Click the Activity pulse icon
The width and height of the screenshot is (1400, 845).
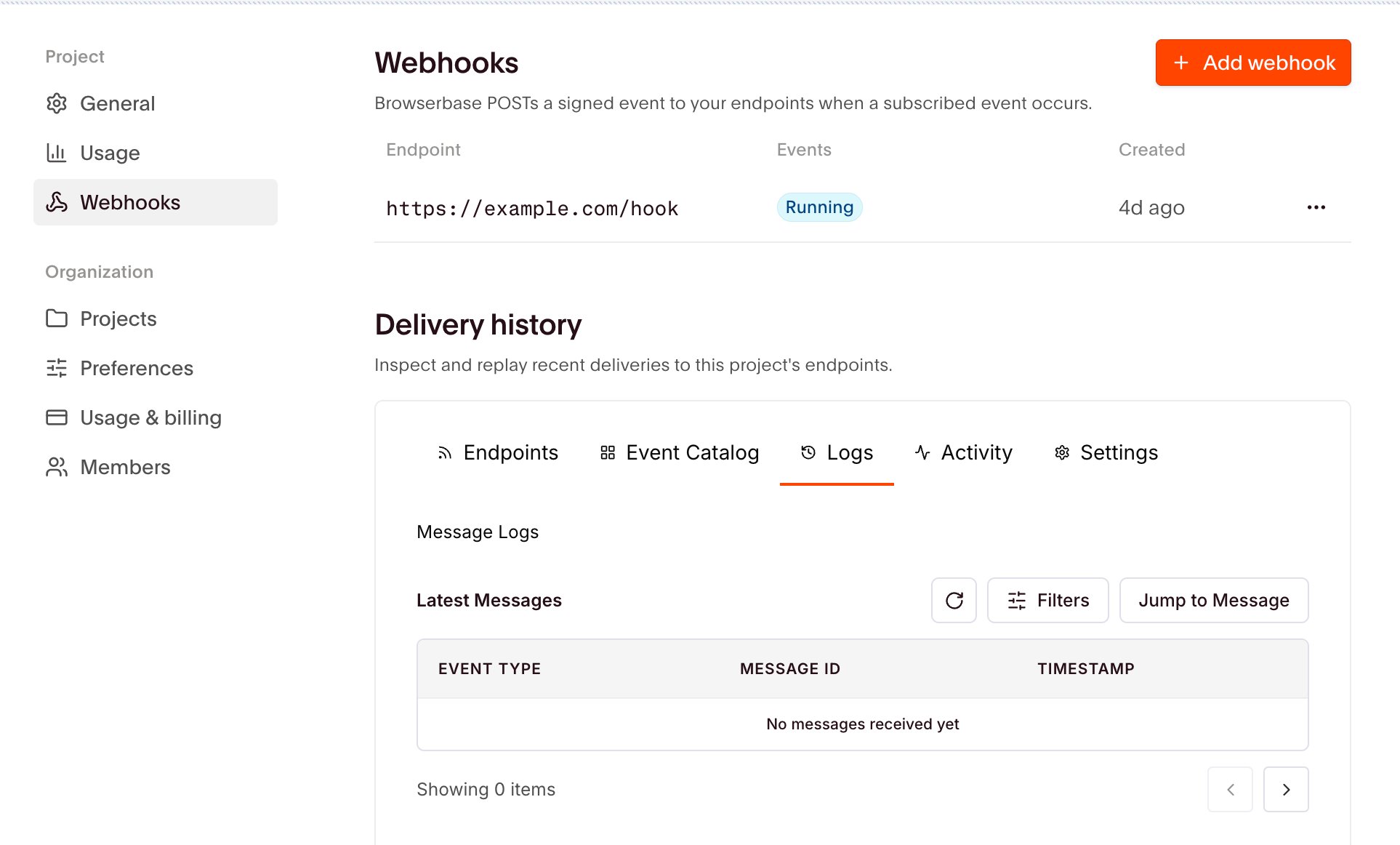click(x=922, y=452)
